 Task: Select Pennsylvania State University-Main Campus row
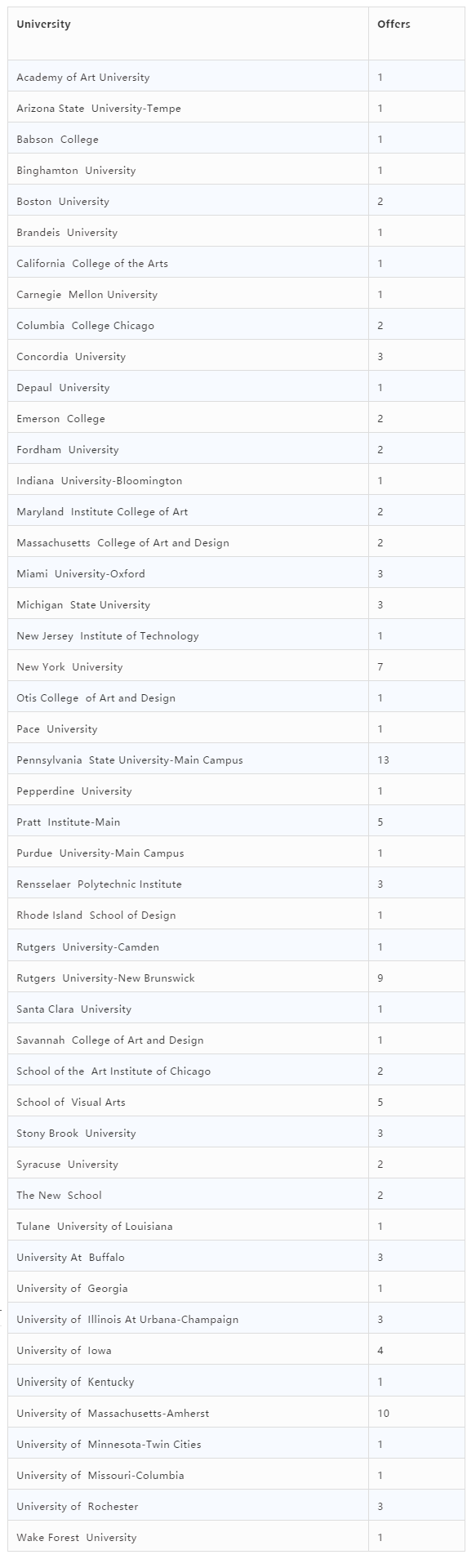point(237,759)
